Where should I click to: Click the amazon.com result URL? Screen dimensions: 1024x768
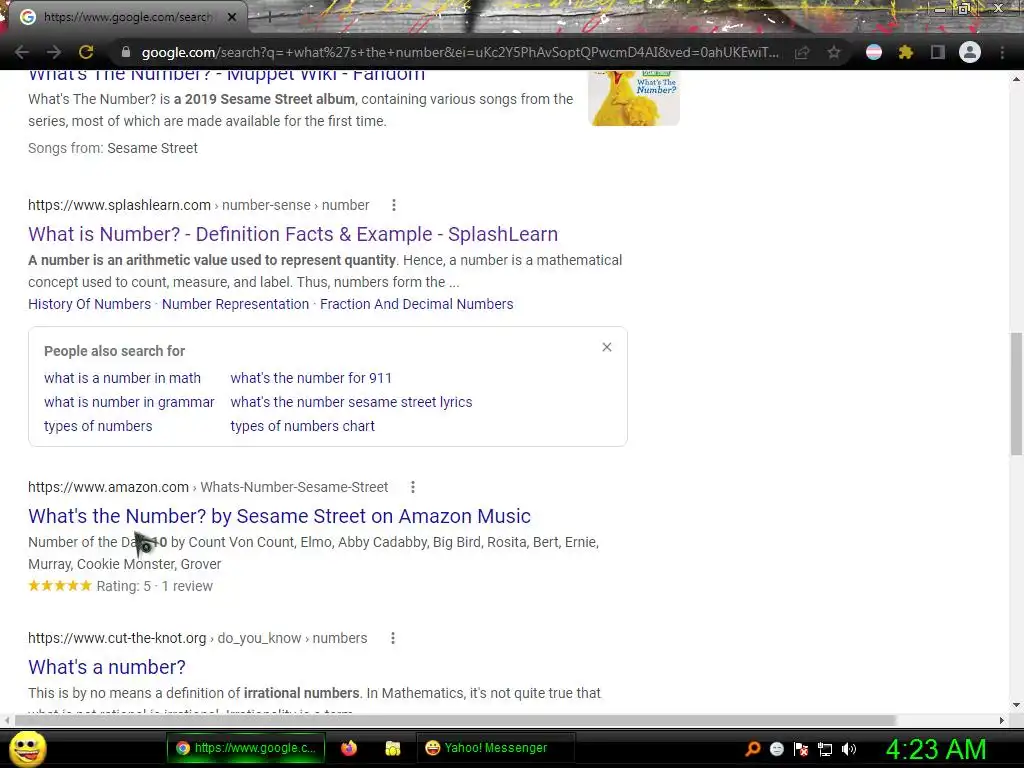pos(208,487)
